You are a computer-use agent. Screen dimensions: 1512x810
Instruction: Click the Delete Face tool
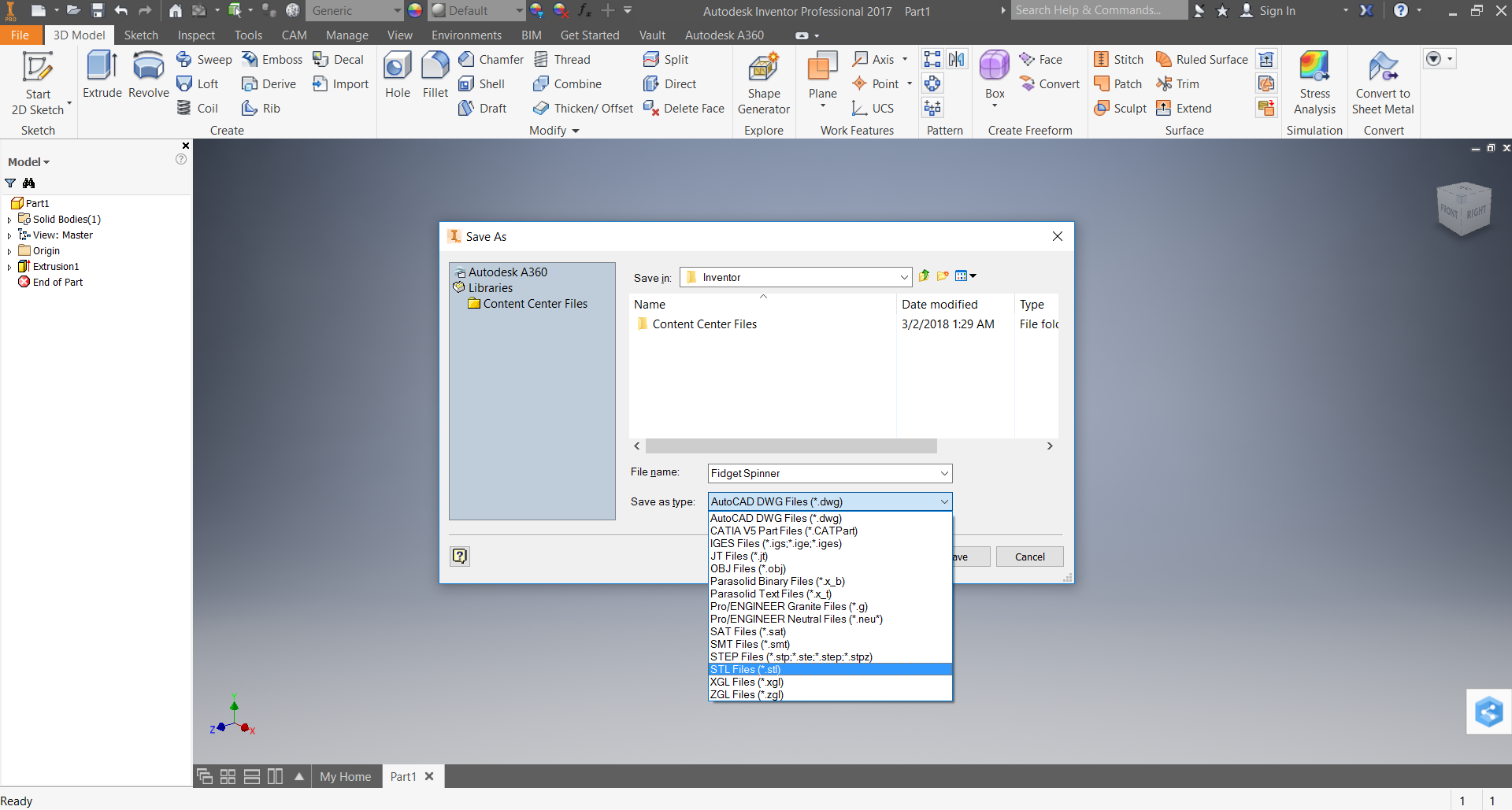click(x=684, y=109)
